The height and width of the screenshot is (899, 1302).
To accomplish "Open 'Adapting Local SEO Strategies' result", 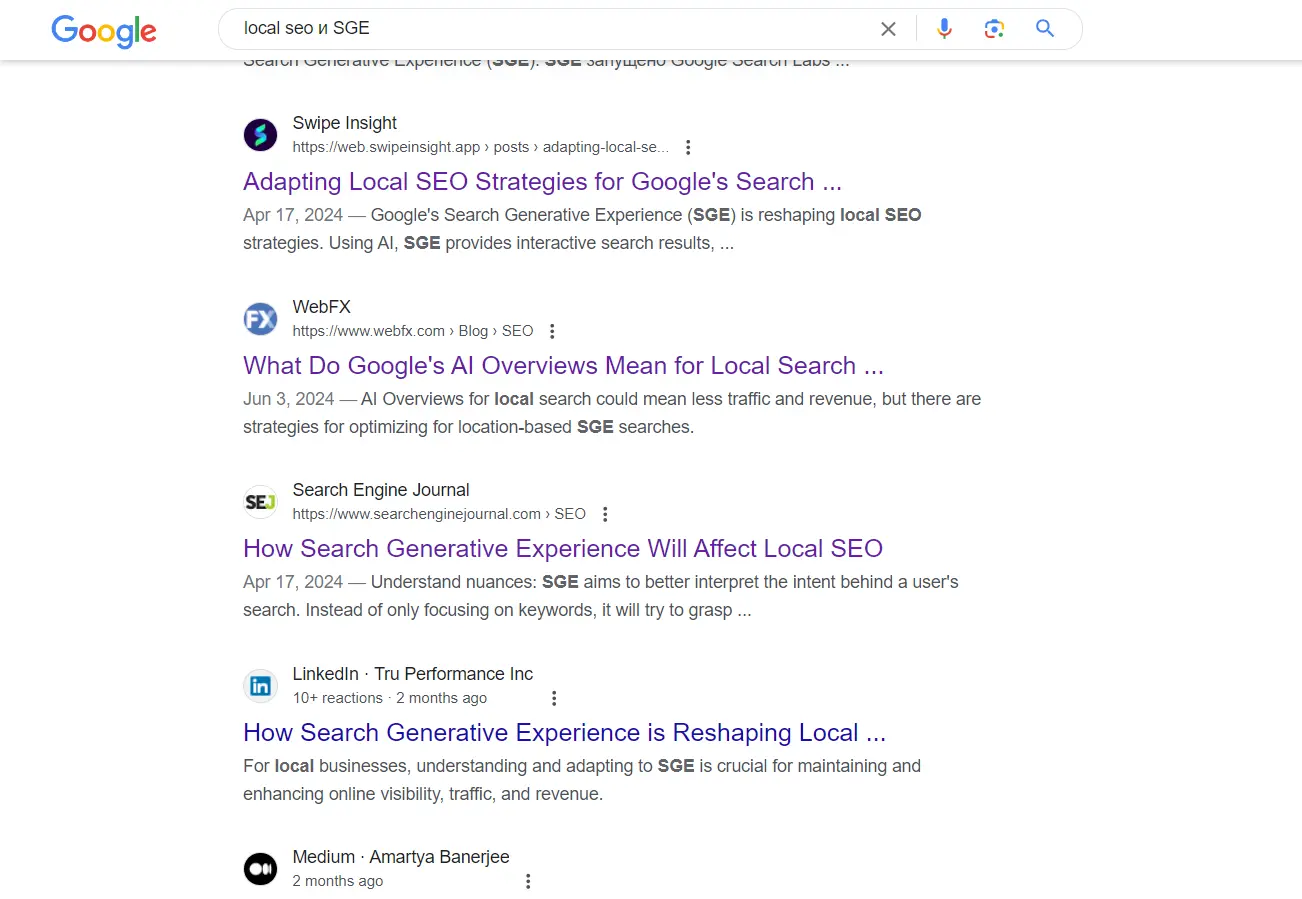I will (x=542, y=182).
